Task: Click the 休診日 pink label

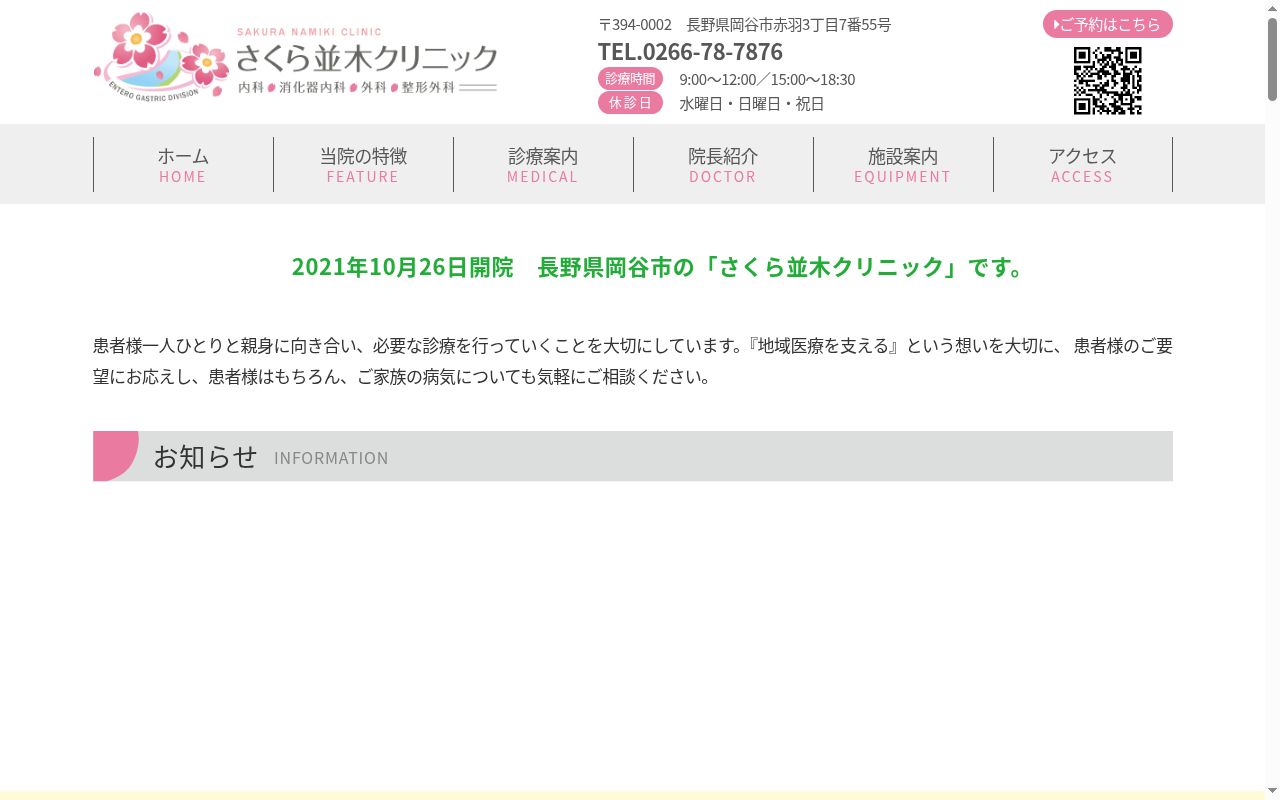Action: pyautogui.click(x=630, y=103)
